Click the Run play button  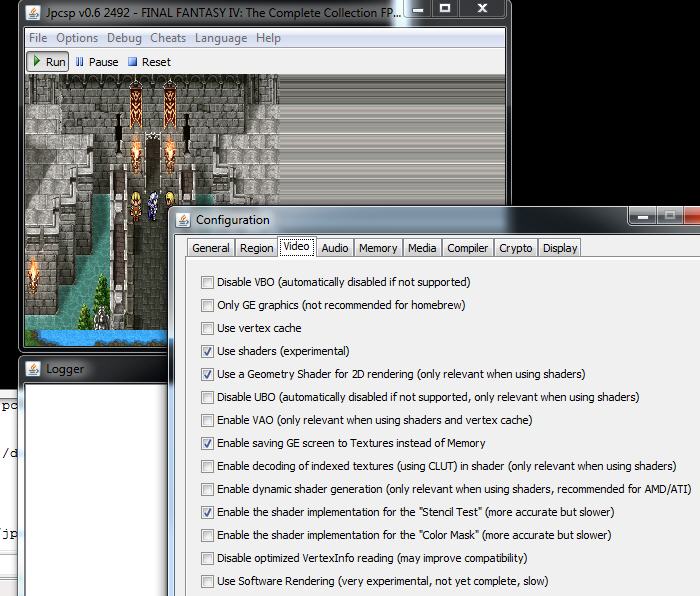pyautogui.click(x=47, y=62)
